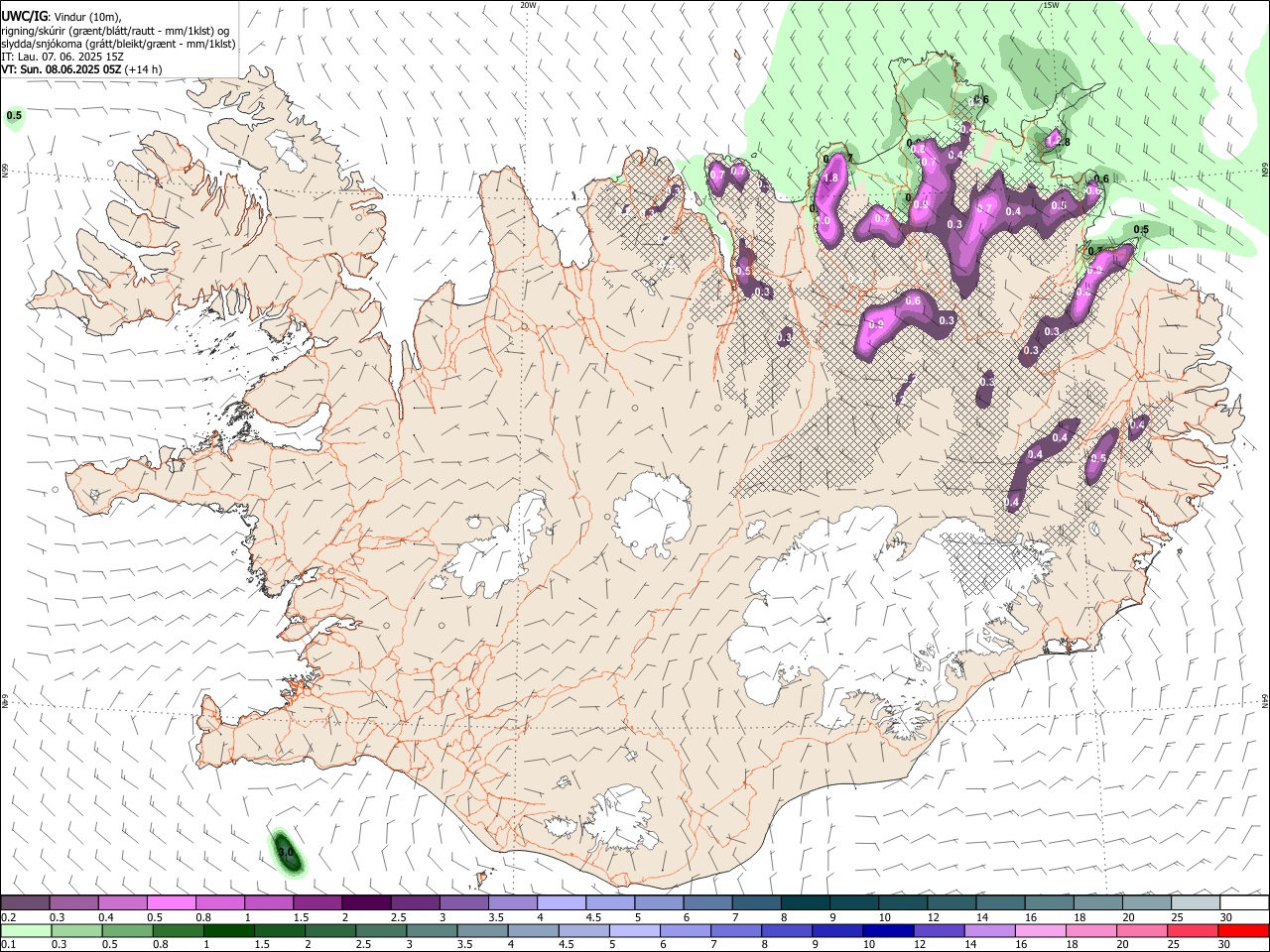Select the 'IT: Lau. 07. 06. 2025 15Z' line
This screenshot has height=952, width=1270.
(63, 57)
